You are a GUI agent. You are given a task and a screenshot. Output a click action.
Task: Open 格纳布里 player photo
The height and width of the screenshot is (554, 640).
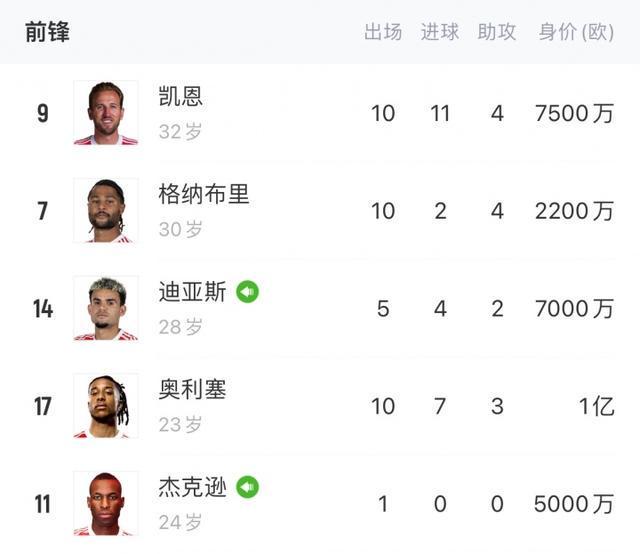pyautogui.click(x=106, y=210)
